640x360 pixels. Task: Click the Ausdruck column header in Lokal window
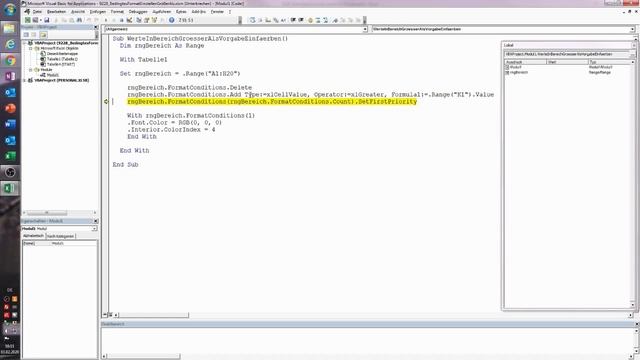(526, 62)
